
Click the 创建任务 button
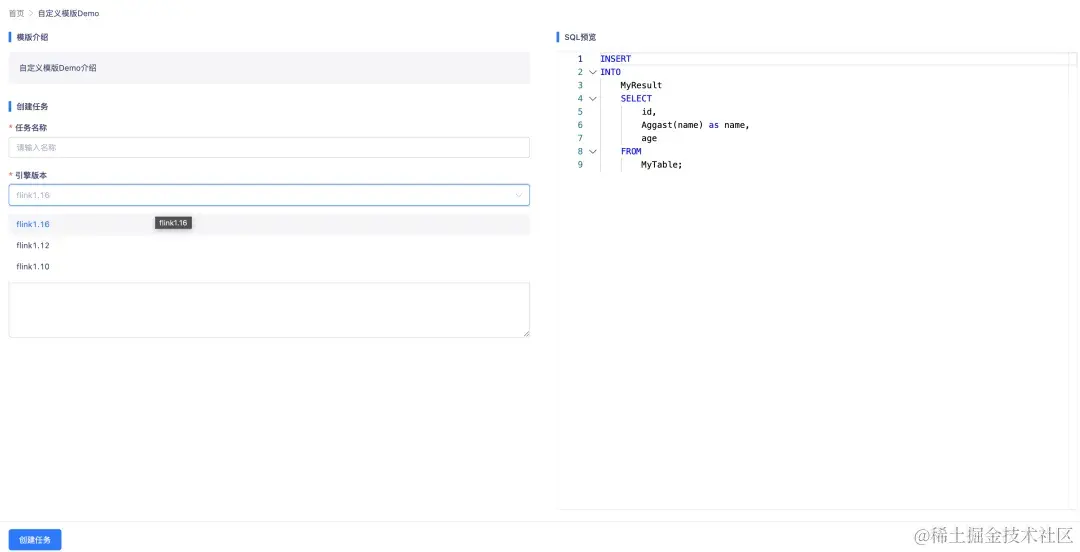(x=35, y=540)
